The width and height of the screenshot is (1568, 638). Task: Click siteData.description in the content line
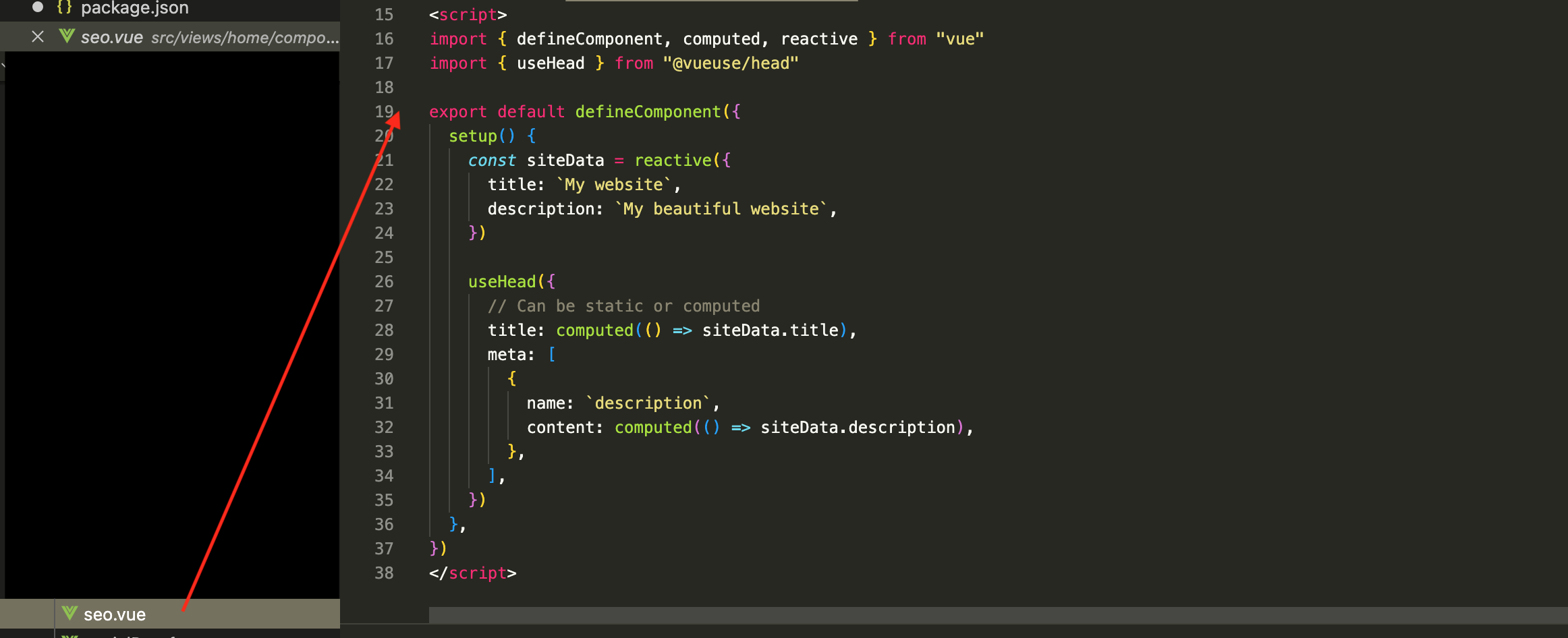[x=858, y=428]
